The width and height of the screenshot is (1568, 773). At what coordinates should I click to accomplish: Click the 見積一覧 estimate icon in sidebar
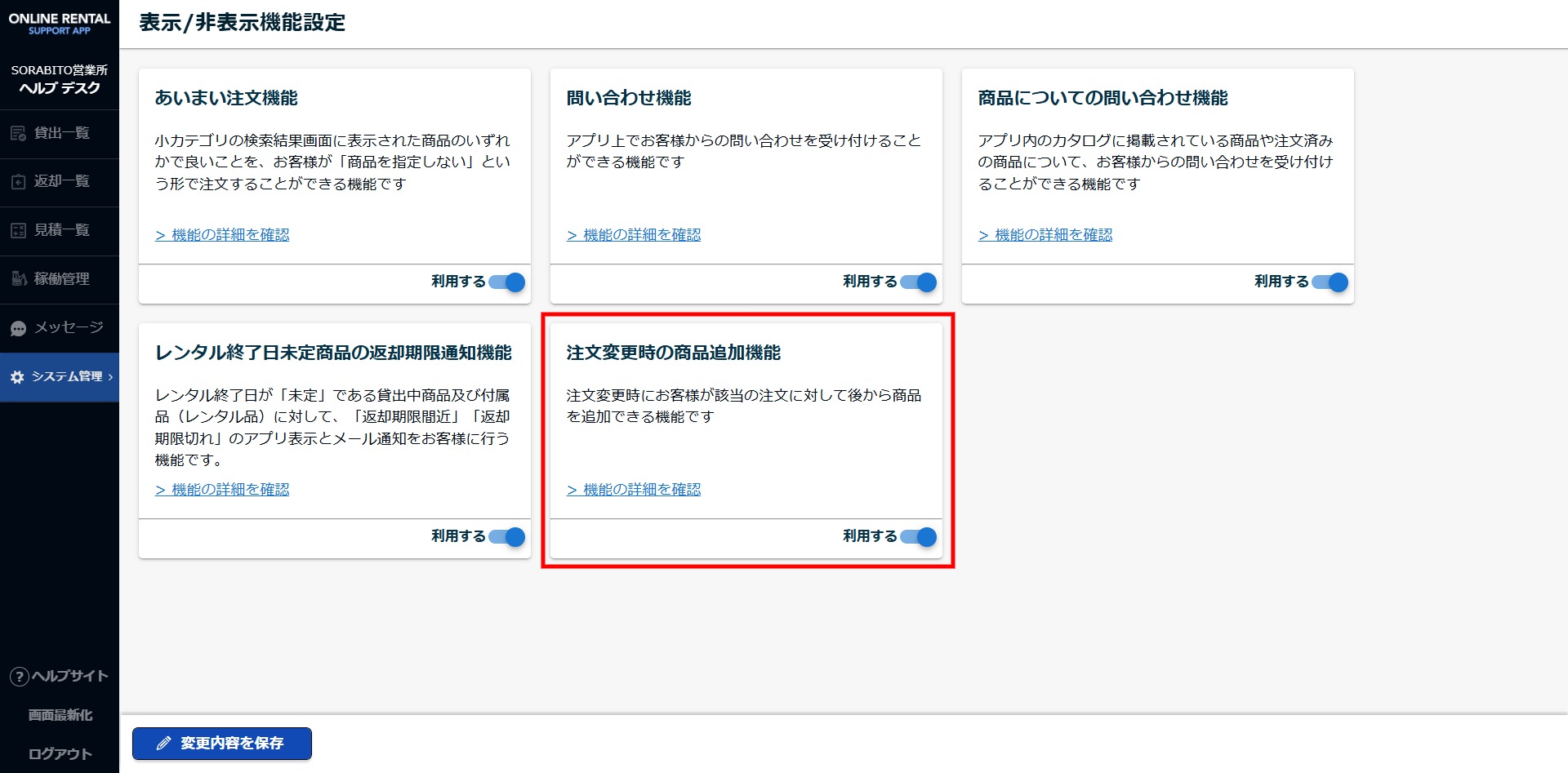coord(18,230)
